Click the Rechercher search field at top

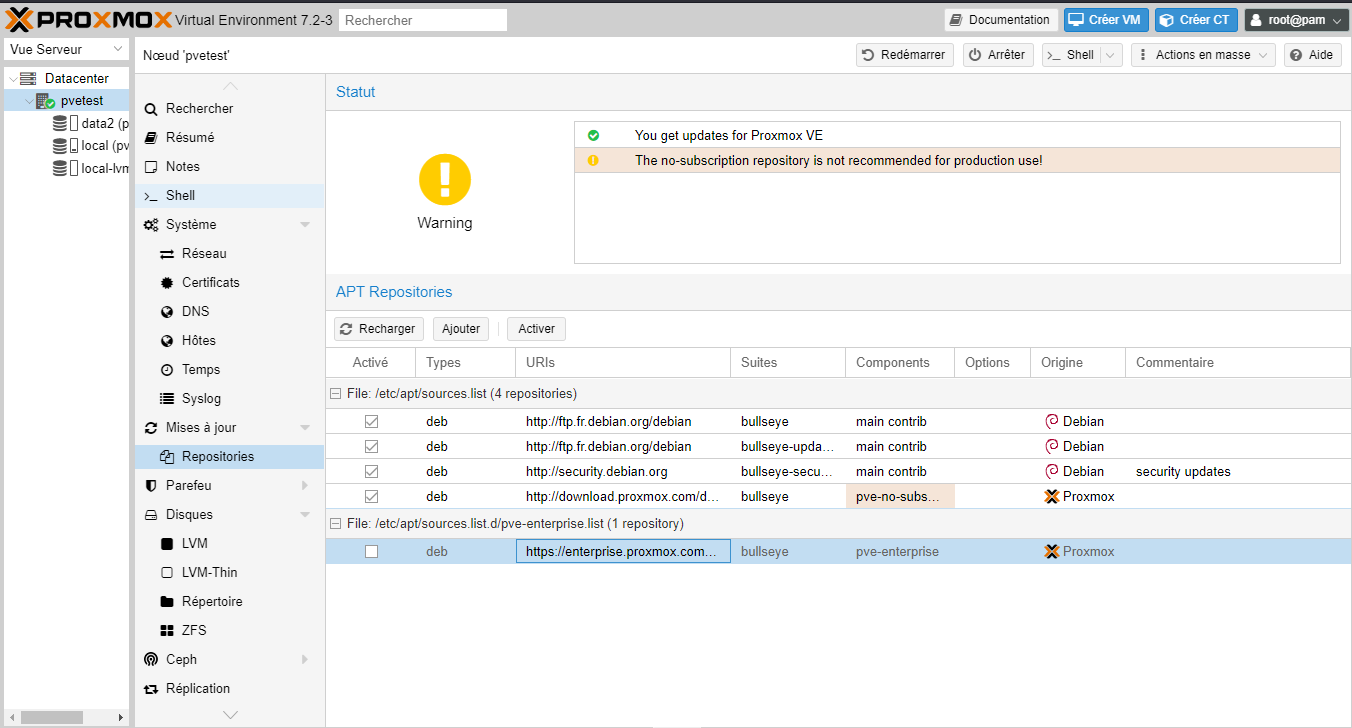(x=423, y=20)
